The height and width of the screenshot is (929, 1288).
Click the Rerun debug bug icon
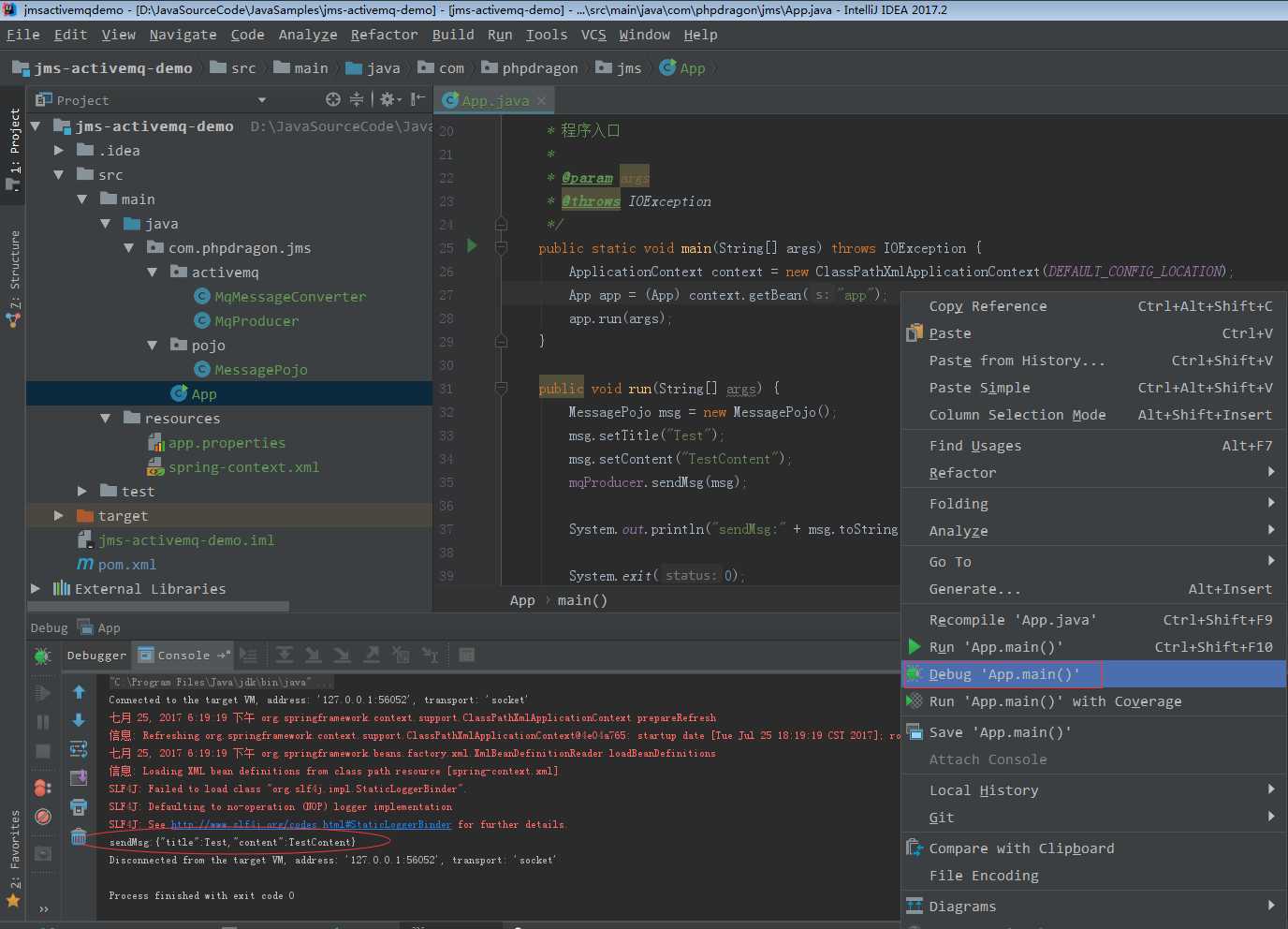pyautogui.click(x=42, y=656)
